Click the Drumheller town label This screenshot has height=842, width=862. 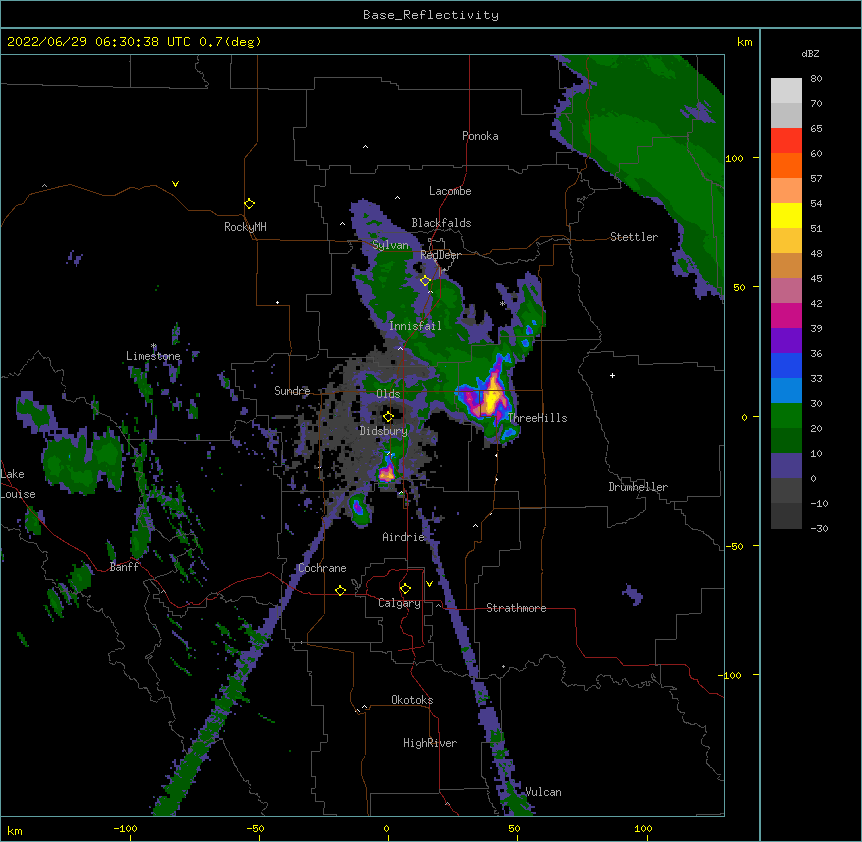638,487
